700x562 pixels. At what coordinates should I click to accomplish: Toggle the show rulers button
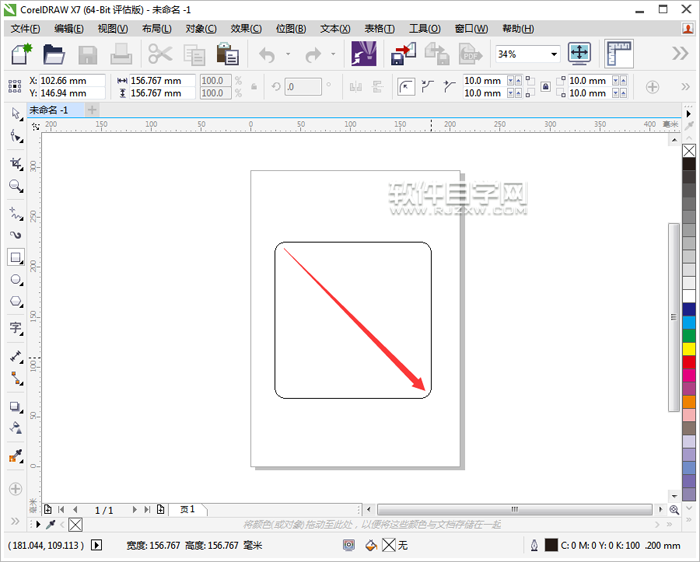pos(619,54)
